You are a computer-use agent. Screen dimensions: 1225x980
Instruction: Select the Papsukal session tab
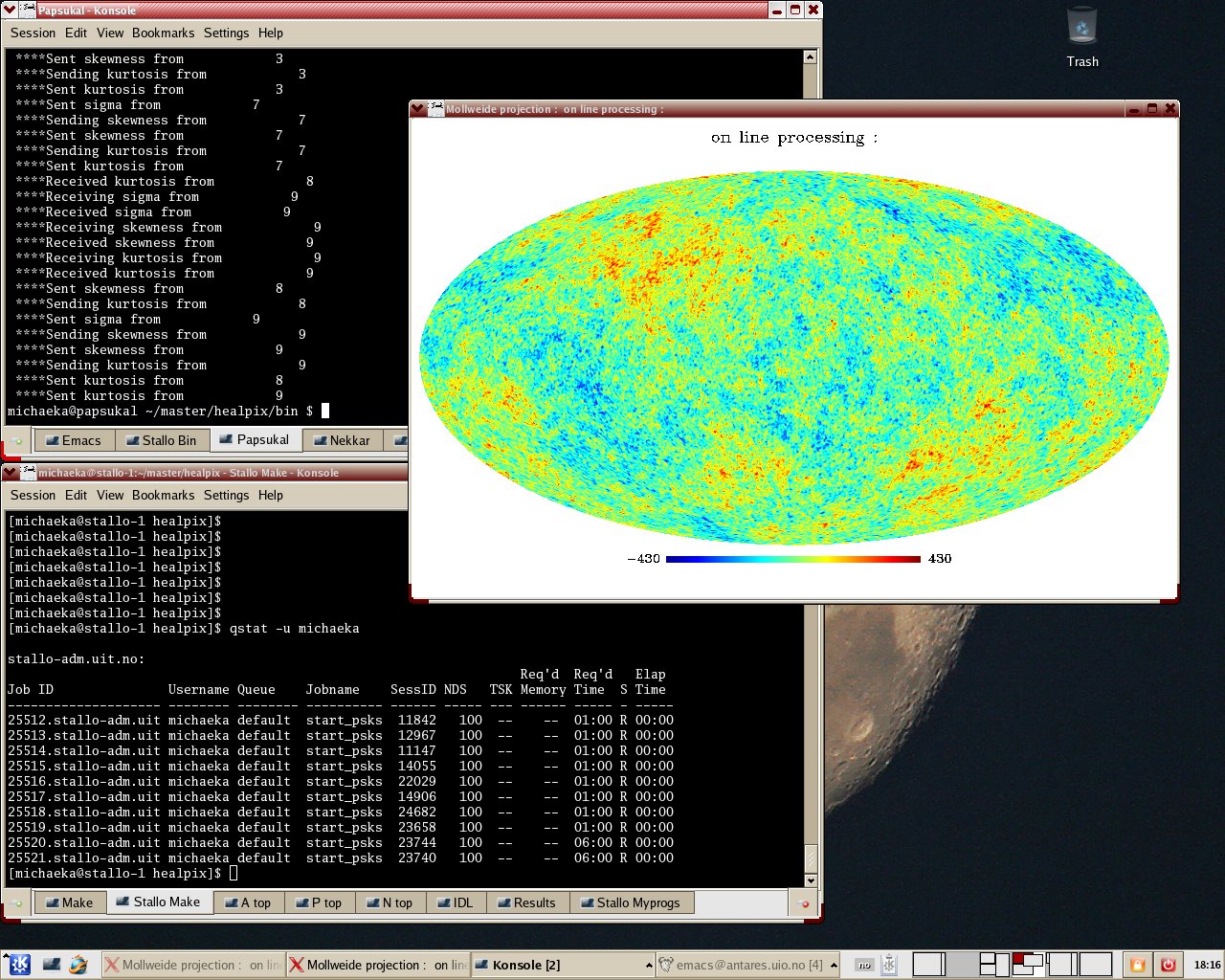tap(256, 439)
